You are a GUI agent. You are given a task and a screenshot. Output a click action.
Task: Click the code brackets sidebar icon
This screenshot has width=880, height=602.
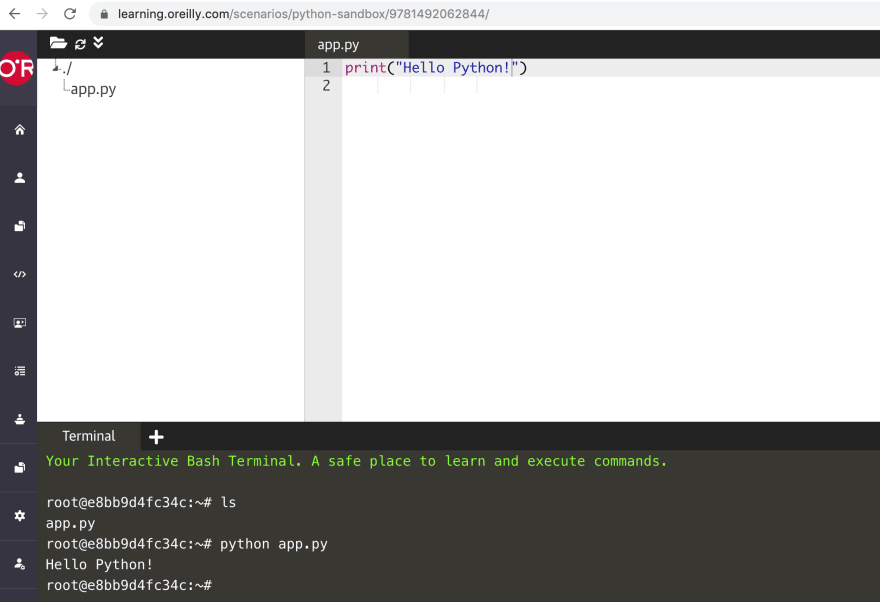coord(20,274)
